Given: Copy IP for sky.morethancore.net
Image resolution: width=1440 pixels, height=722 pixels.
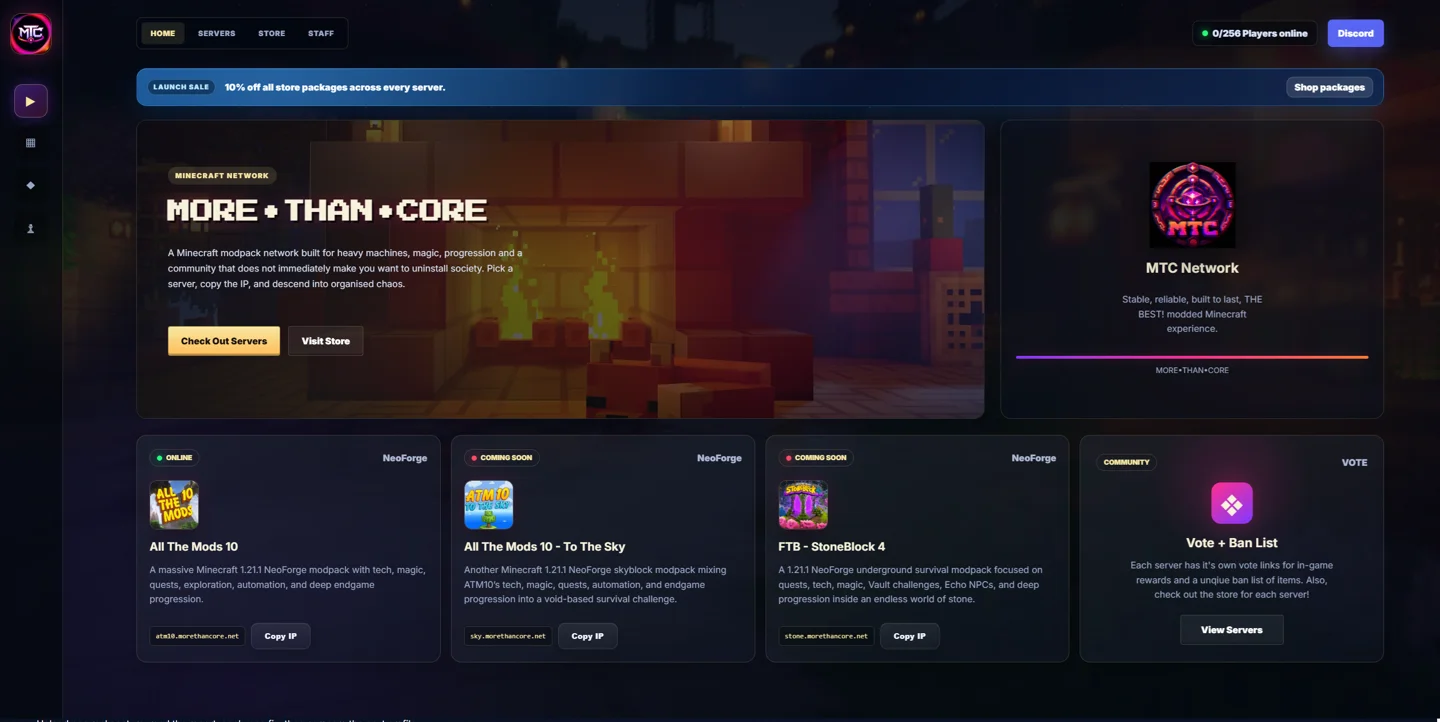Looking at the screenshot, I should (588, 636).
